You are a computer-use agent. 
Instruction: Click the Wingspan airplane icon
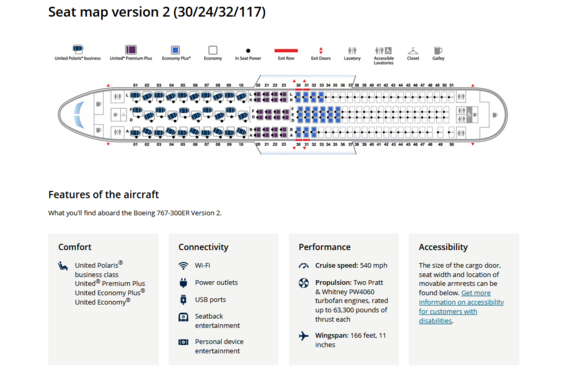(x=304, y=336)
